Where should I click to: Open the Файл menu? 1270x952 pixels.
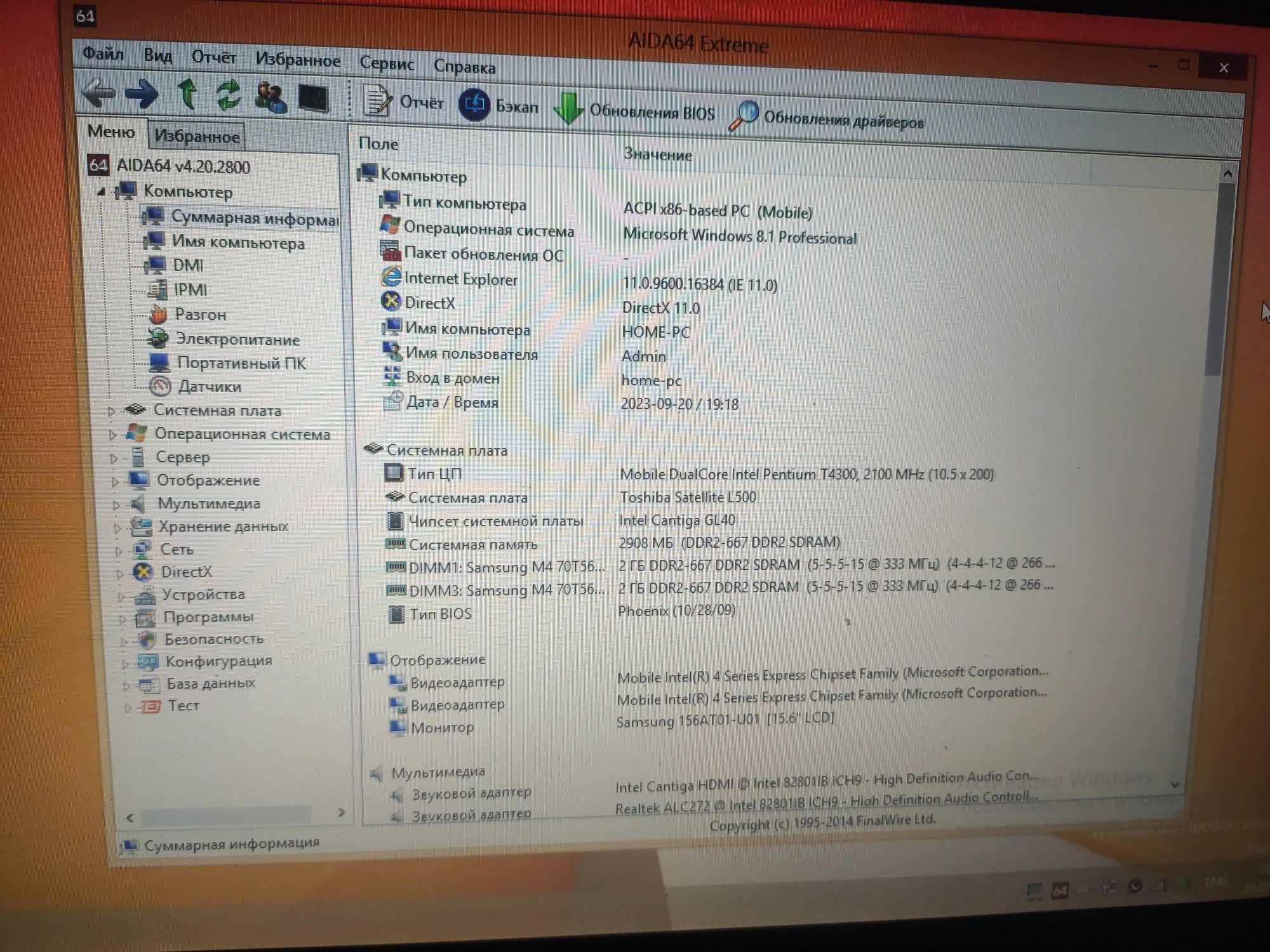[x=103, y=54]
